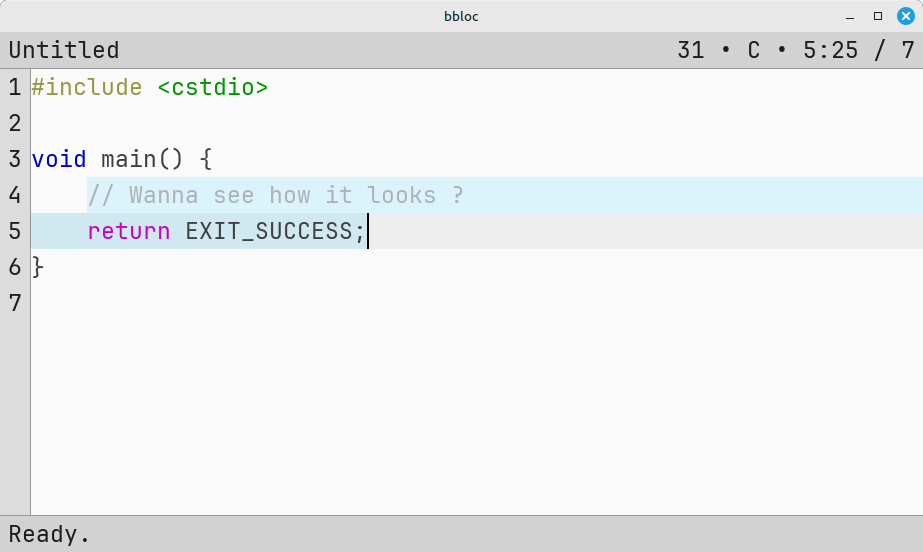Click the closing brace on line 6
The height and width of the screenshot is (552, 923).
(x=38, y=267)
